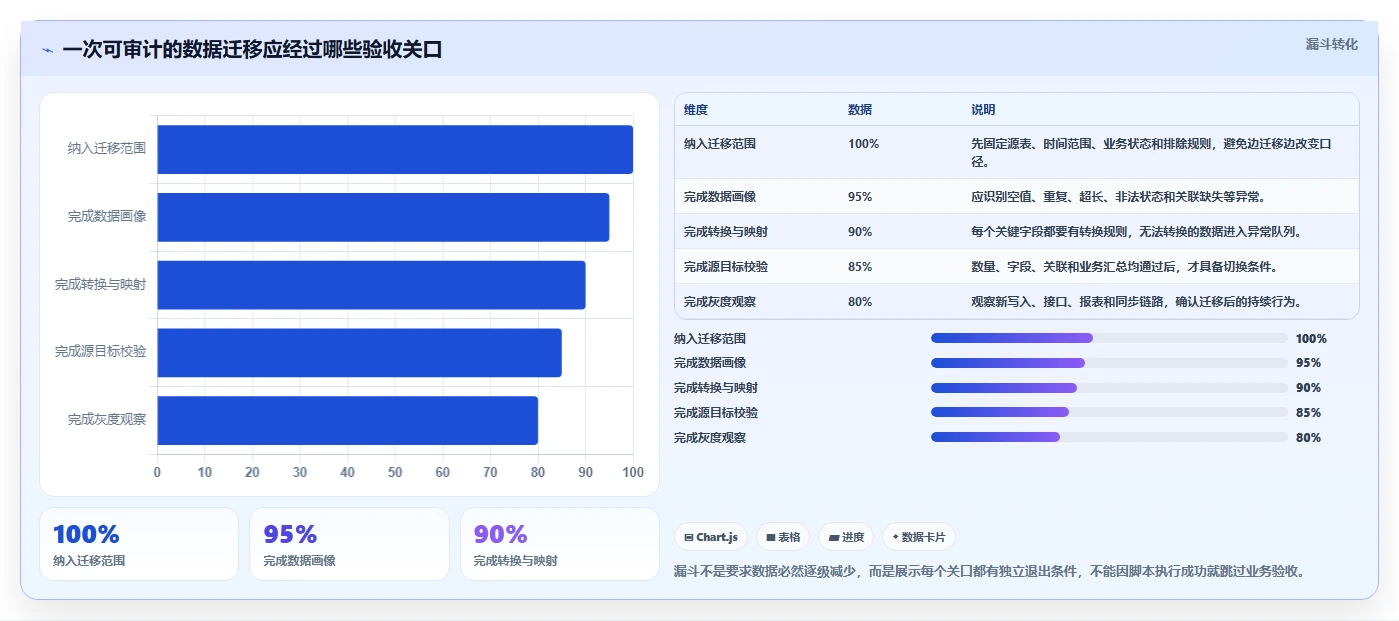1399x621 pixels.
Task: Click the 完成转换与映射 bar in the chart
Action: click(x=371, y=285)
